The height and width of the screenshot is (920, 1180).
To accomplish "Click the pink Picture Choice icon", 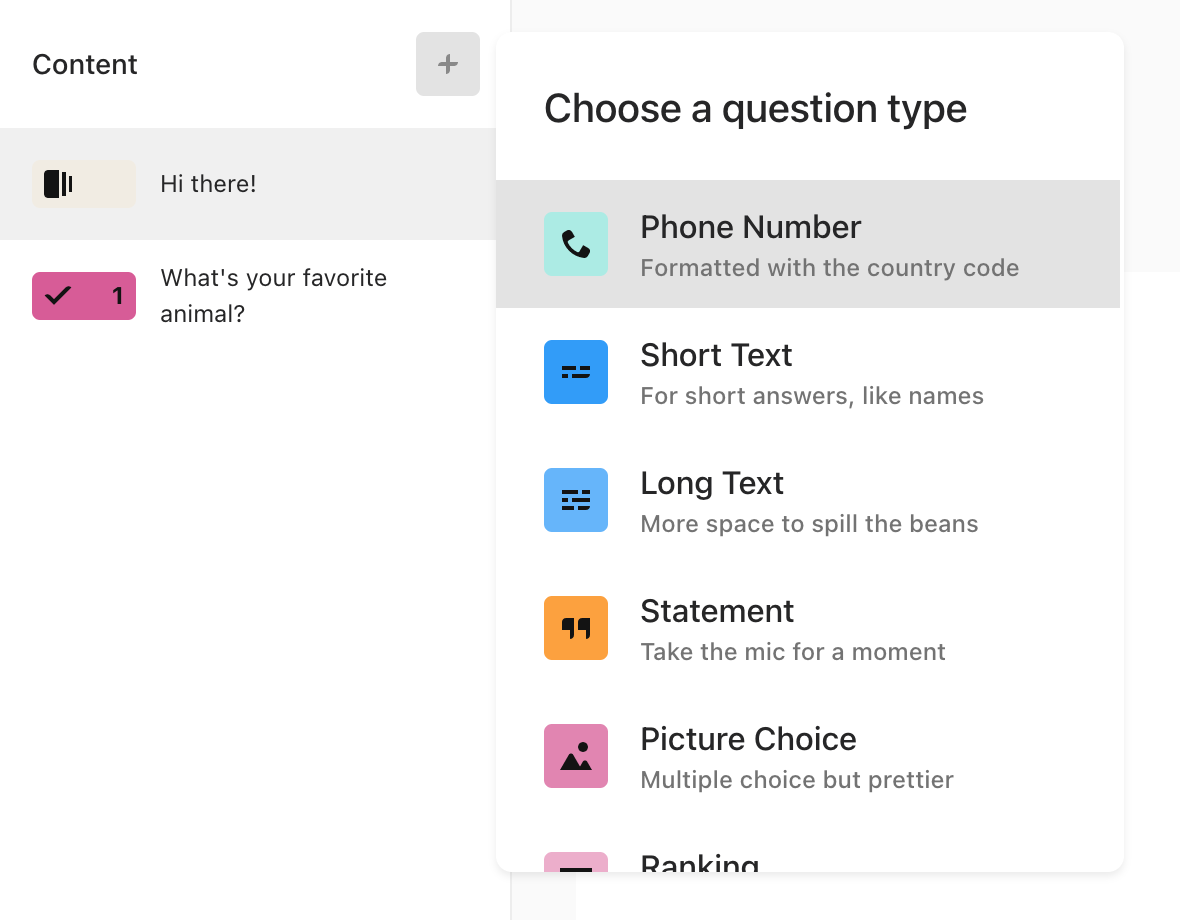I will click(x=576, y=755).
